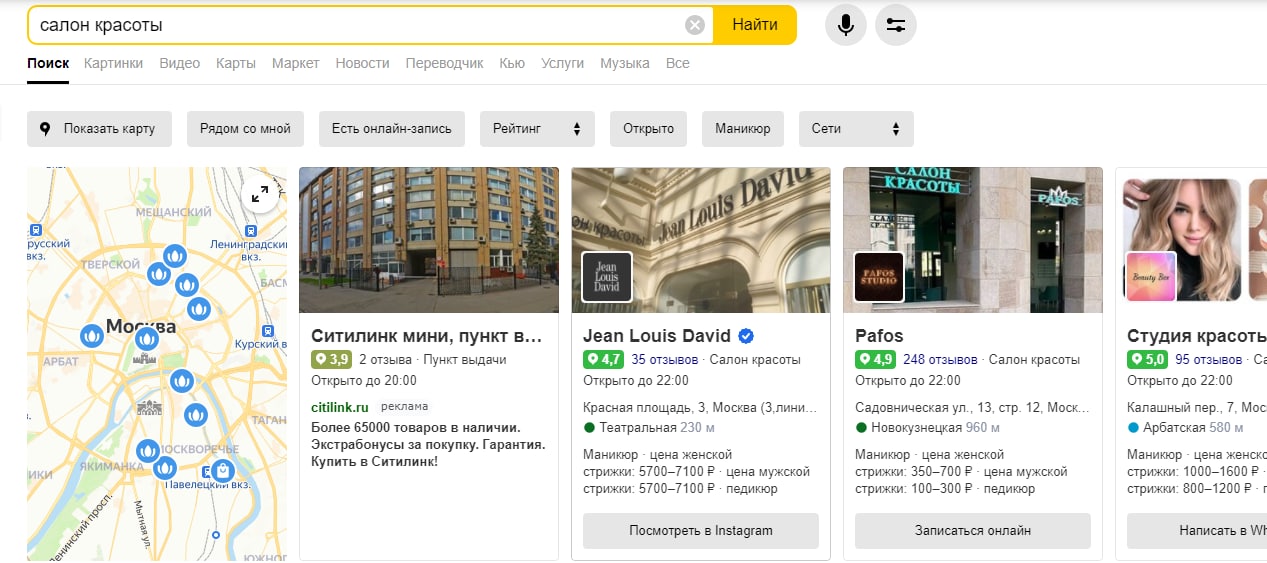Toggle the Маникюр filter

tap(743, 129)
